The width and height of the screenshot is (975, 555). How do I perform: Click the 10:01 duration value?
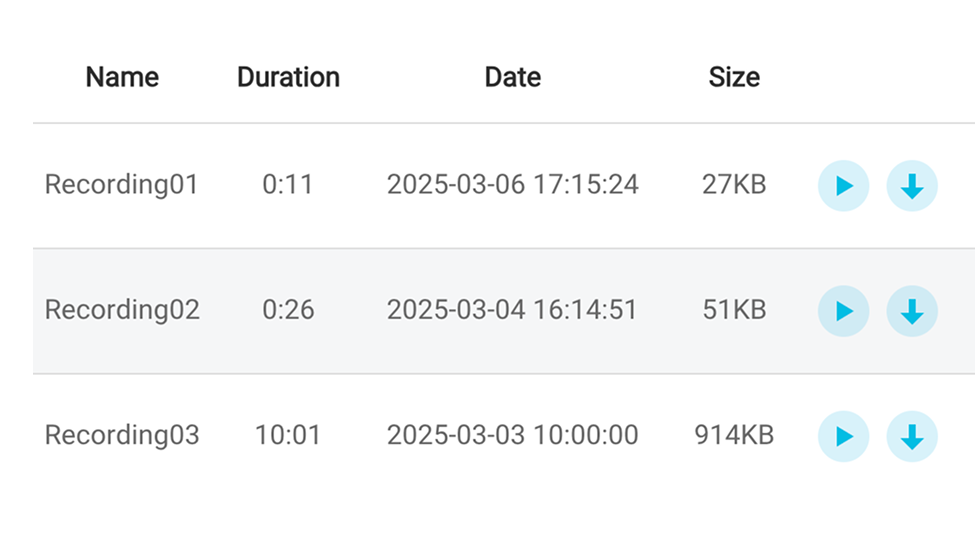tap(288, 435)
